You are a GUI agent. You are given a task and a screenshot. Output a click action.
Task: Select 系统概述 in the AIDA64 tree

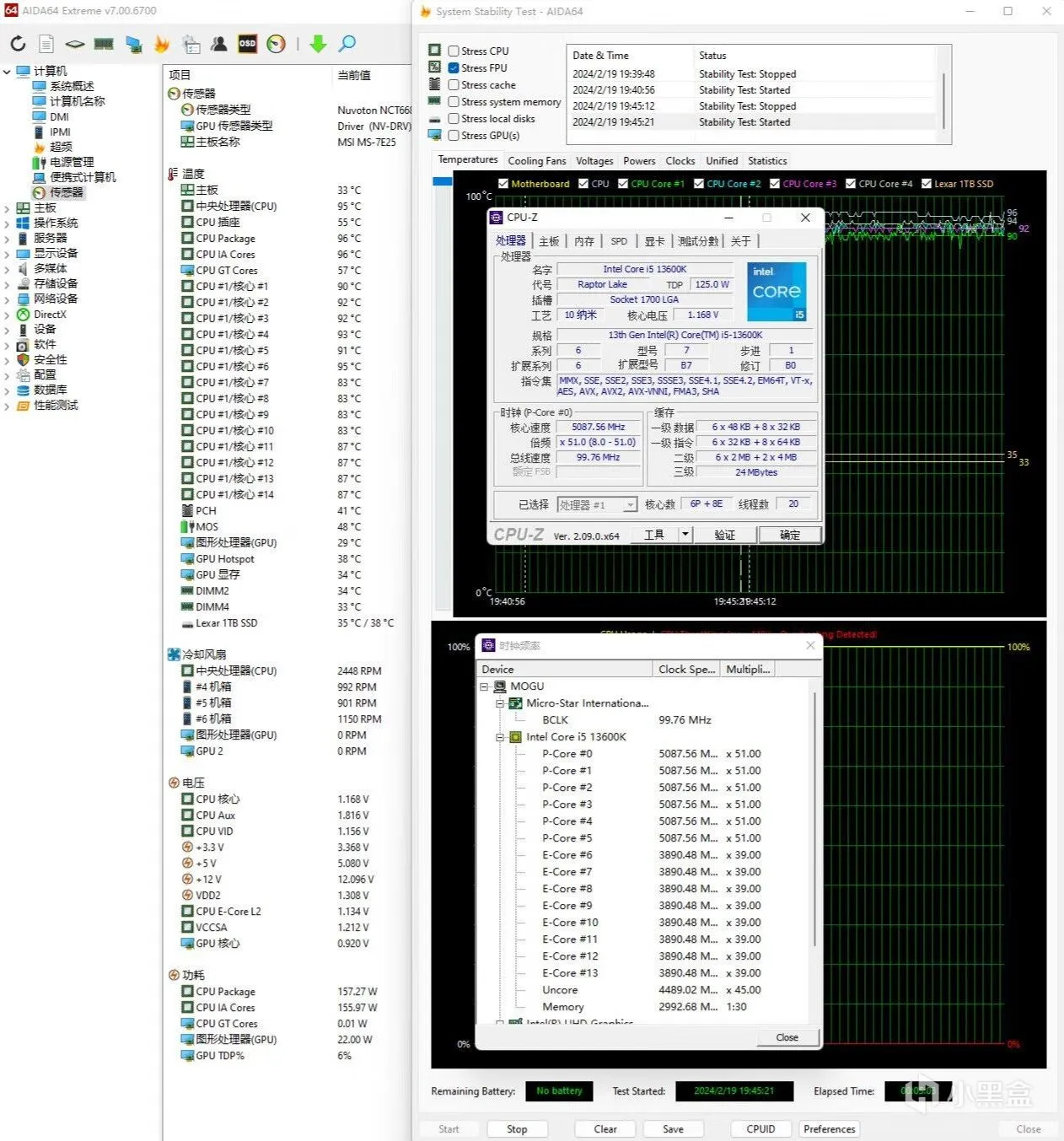click(72, 86)
